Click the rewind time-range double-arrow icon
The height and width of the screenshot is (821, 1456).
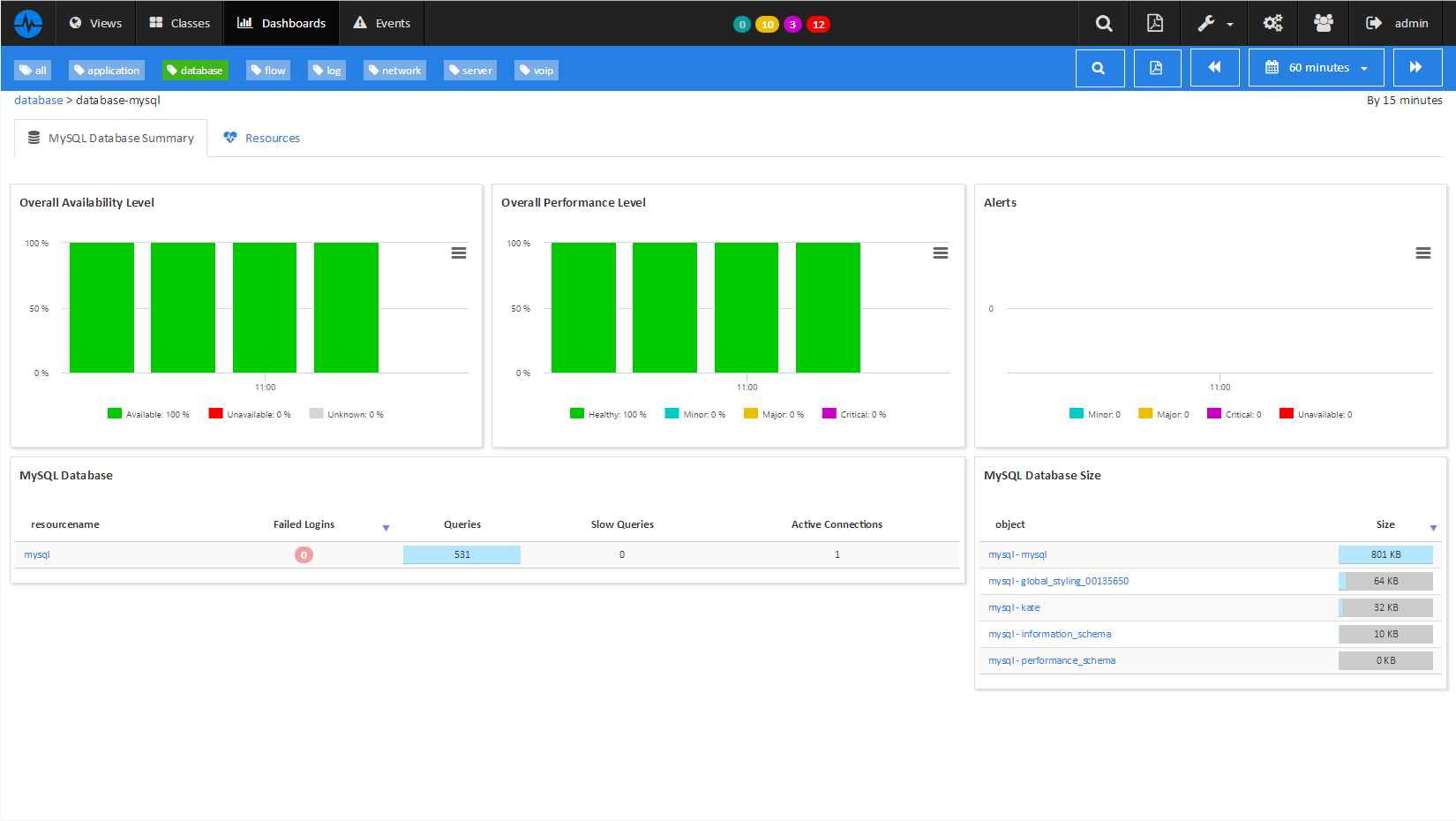click(1215, 66)
